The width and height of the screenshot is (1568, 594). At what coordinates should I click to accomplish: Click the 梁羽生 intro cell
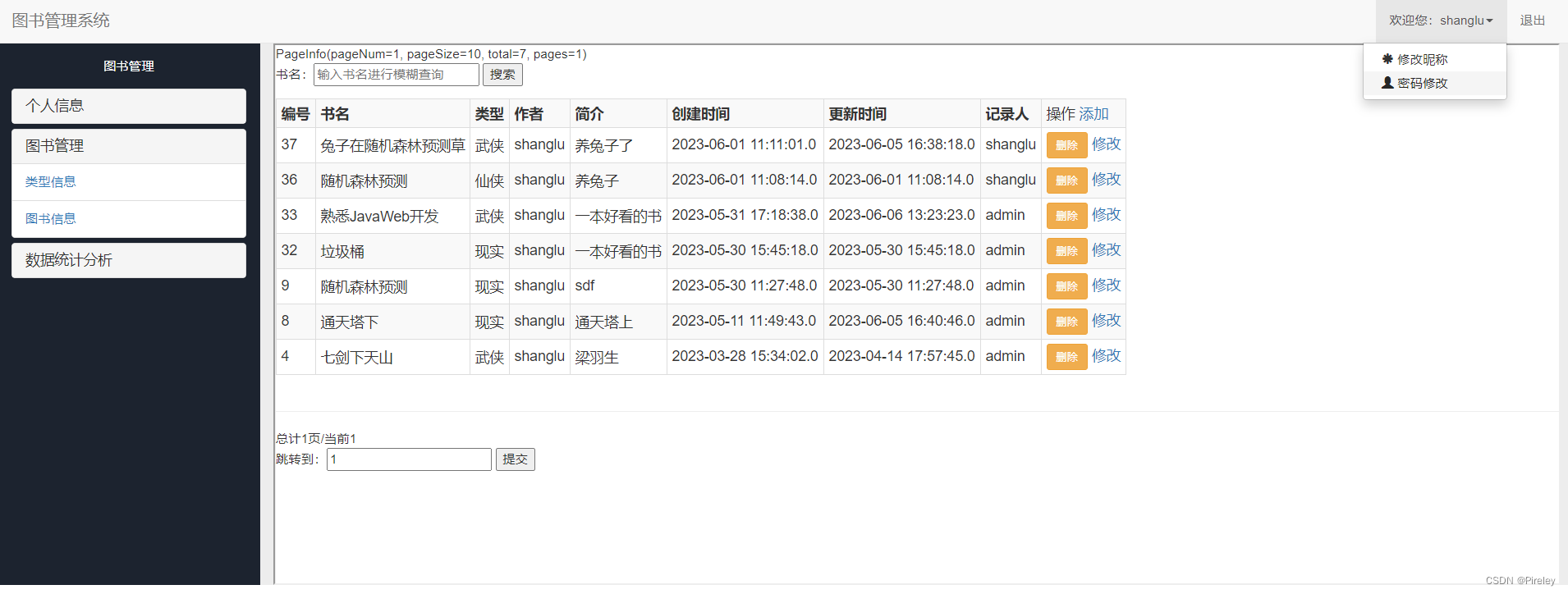point(618,357)
